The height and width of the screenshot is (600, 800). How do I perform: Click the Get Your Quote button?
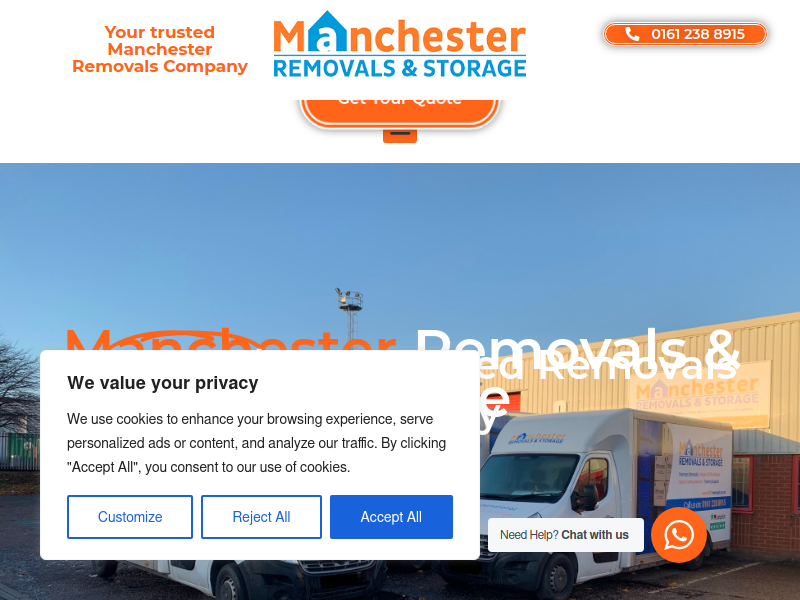point(400,110)
